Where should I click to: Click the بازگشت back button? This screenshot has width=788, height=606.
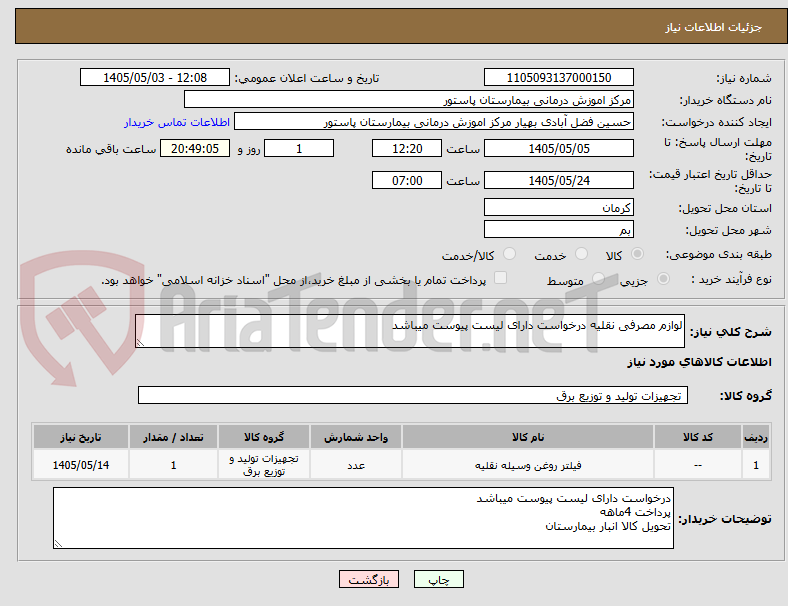coord(369,579)
